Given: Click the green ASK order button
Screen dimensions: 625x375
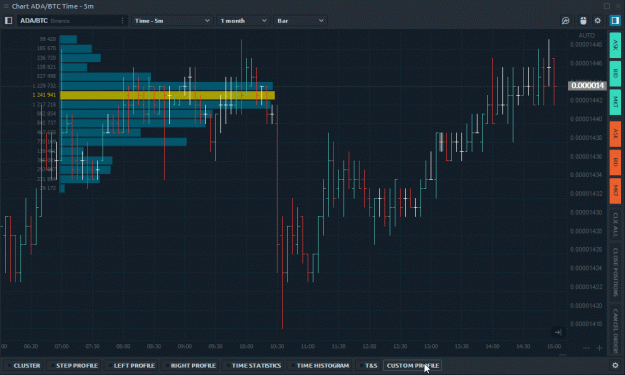Looking at the screenshot, I should 615,45.
